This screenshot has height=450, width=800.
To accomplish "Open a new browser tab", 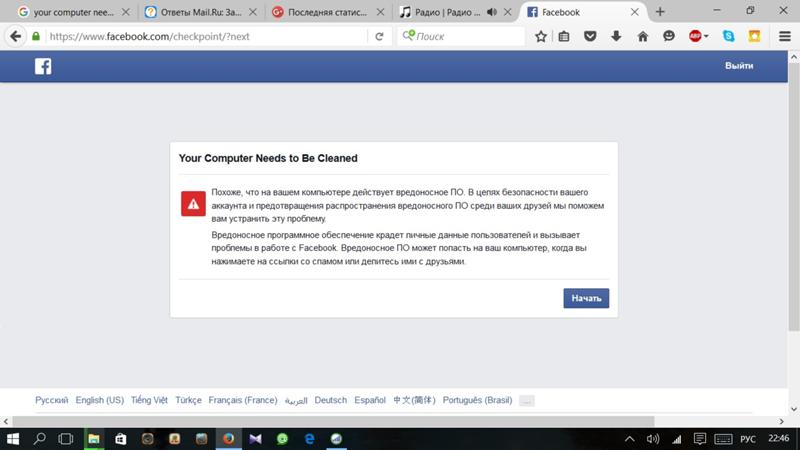I will click(660, 12).
